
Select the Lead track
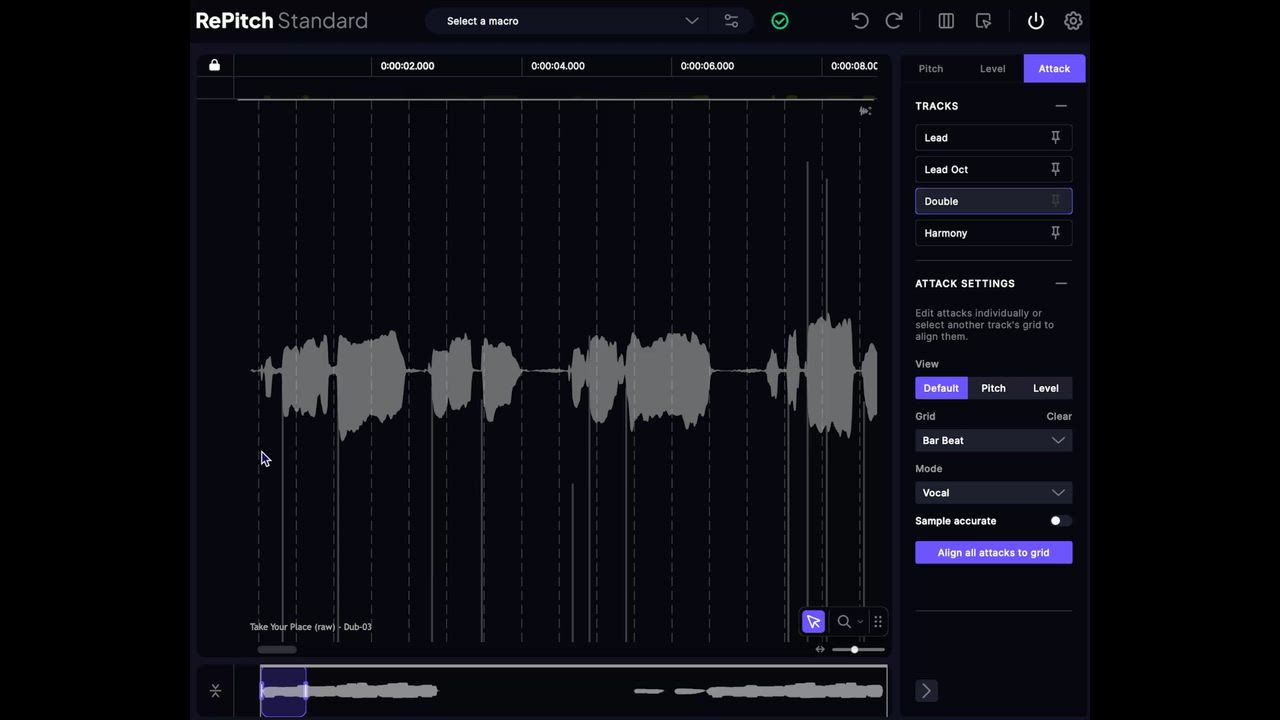point(993,138)
